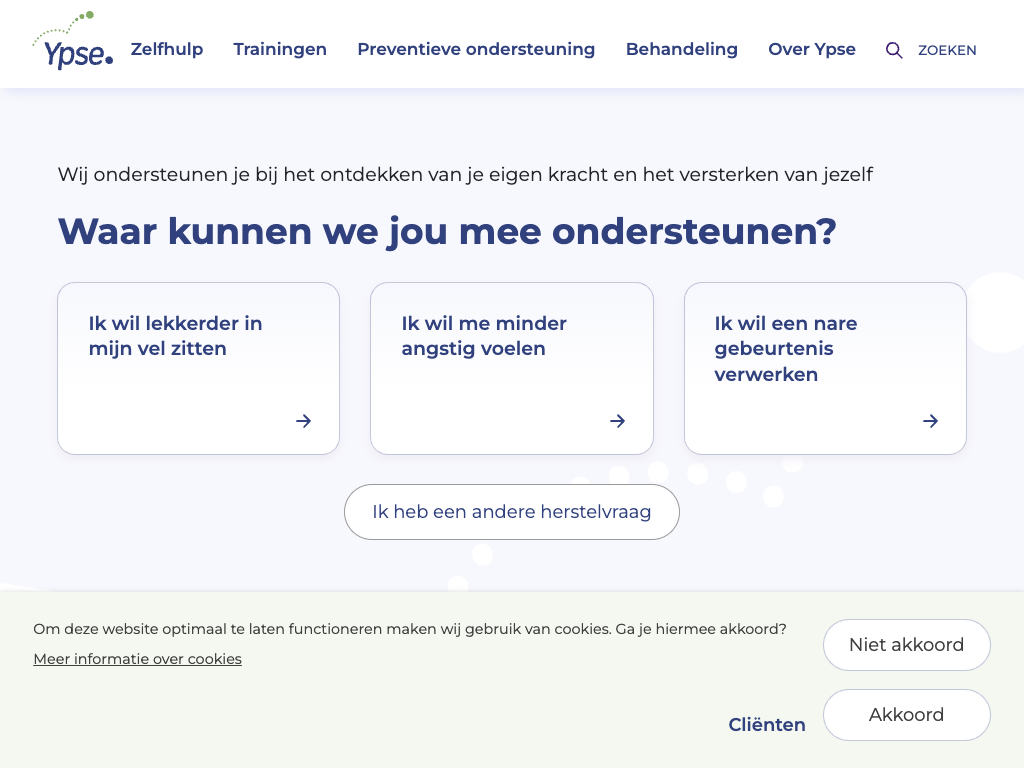Select 'Ik wil een nare gebeurtenis verwerken'

pyautogui.click(x=786, y=349)
